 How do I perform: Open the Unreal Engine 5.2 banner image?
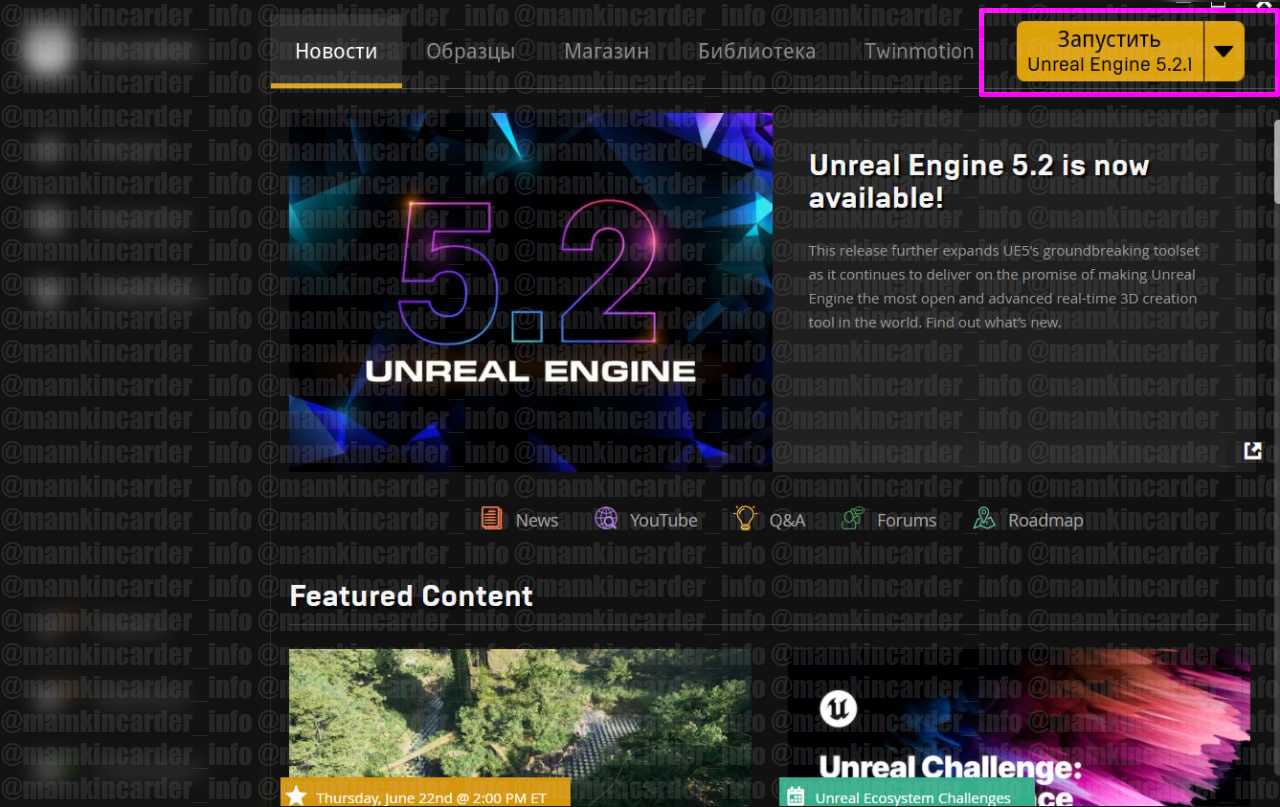tap(531, 292)
